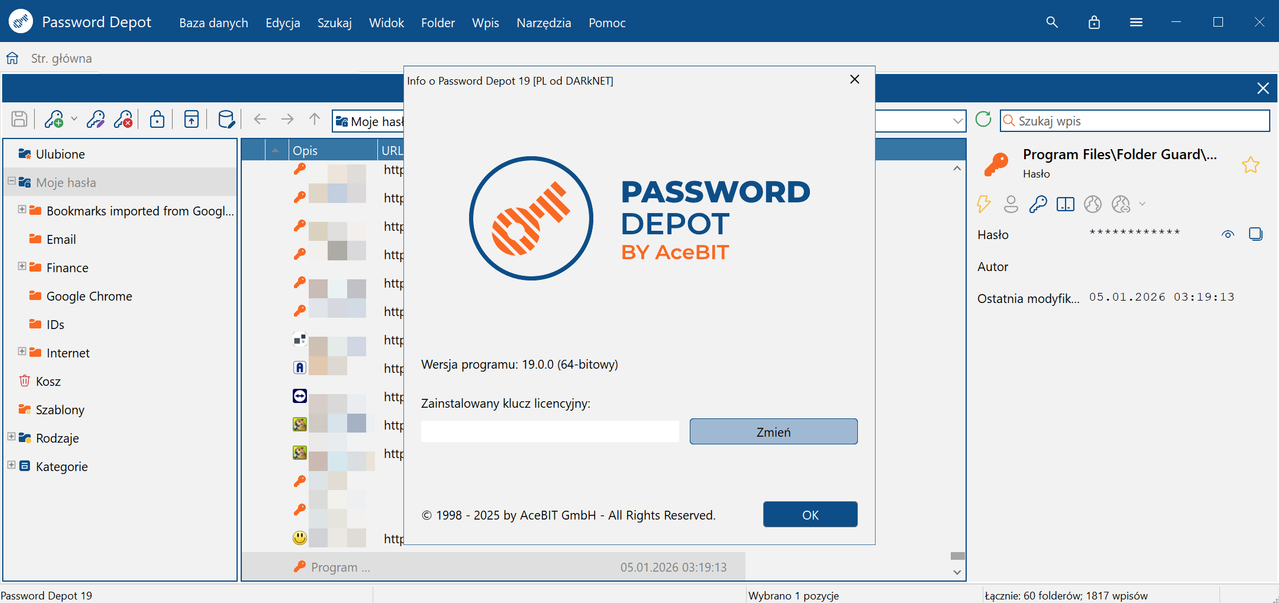Viewport: 1279px width, 603px height.
Task: Lock the database with the toolbar padlock icon
Action: 157,120
